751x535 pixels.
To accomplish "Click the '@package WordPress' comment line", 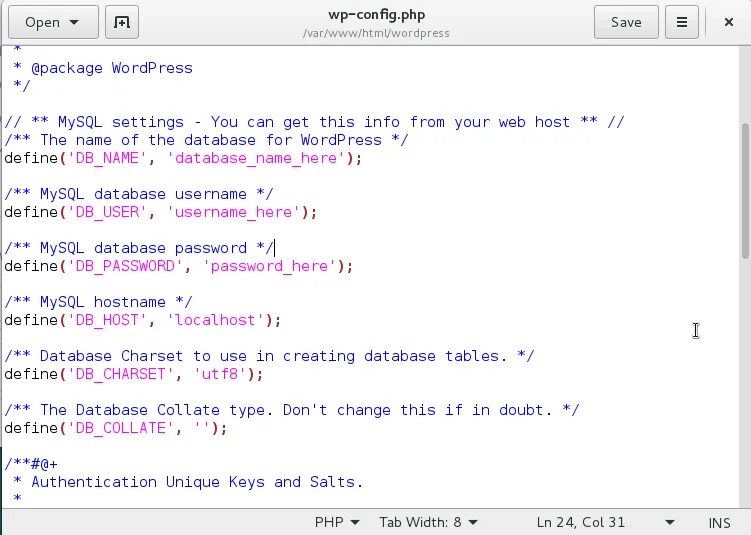I will click(103, 68).
